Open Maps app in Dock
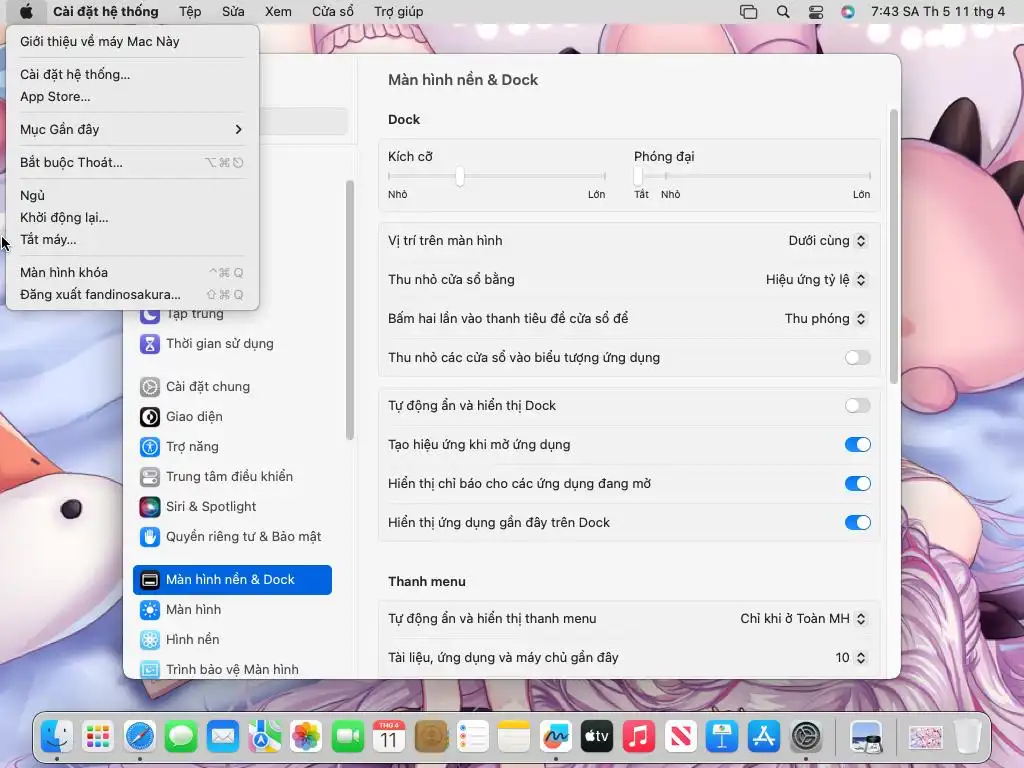This screenshot has height=768, width=1024. [264, 737]
